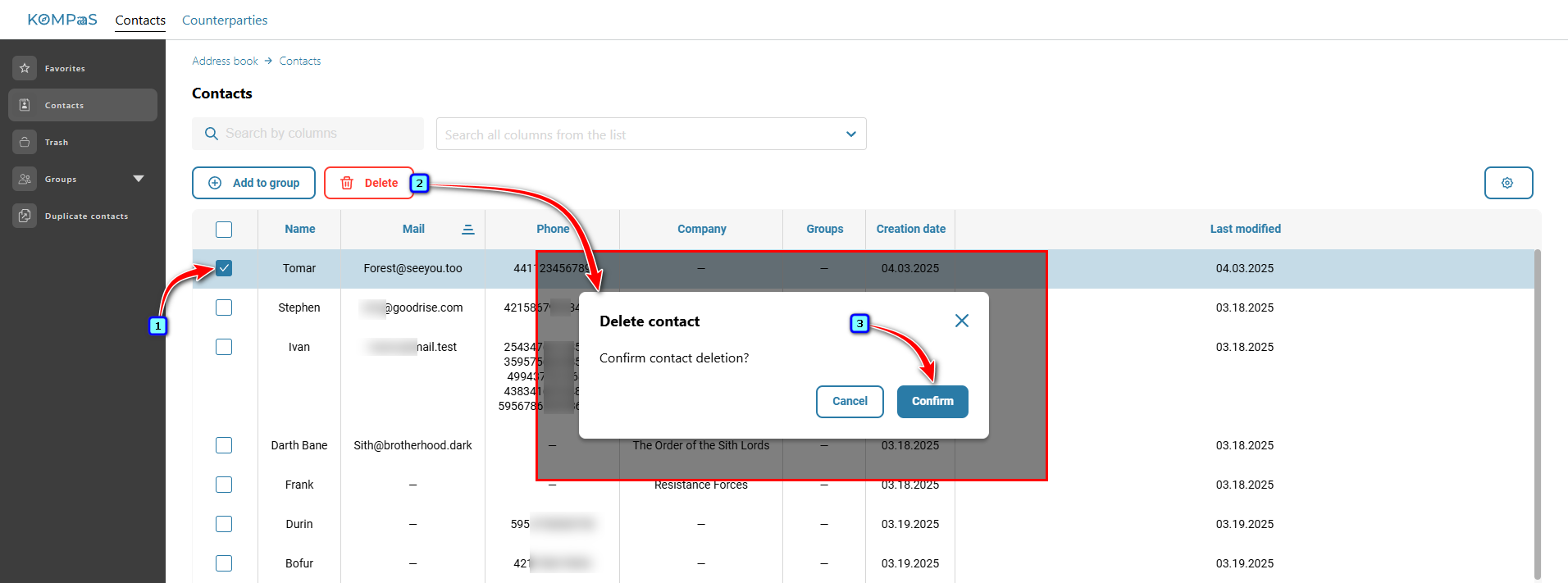This screenshot has height=583, width=1568.
Task: Click the Address book breadcrumb link
Action: [x=225, y=61]
